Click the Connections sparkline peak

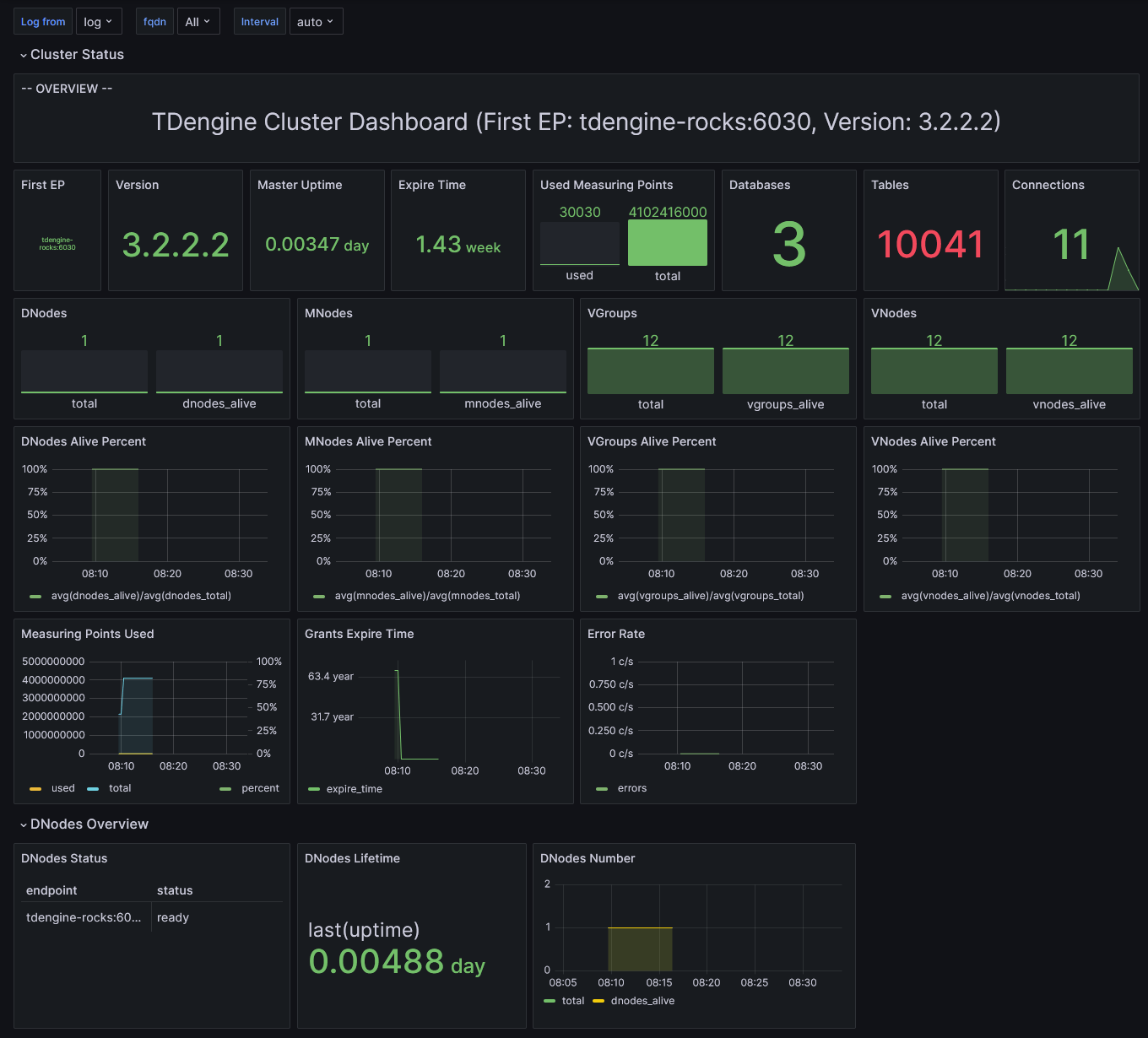pos(1118,250)
